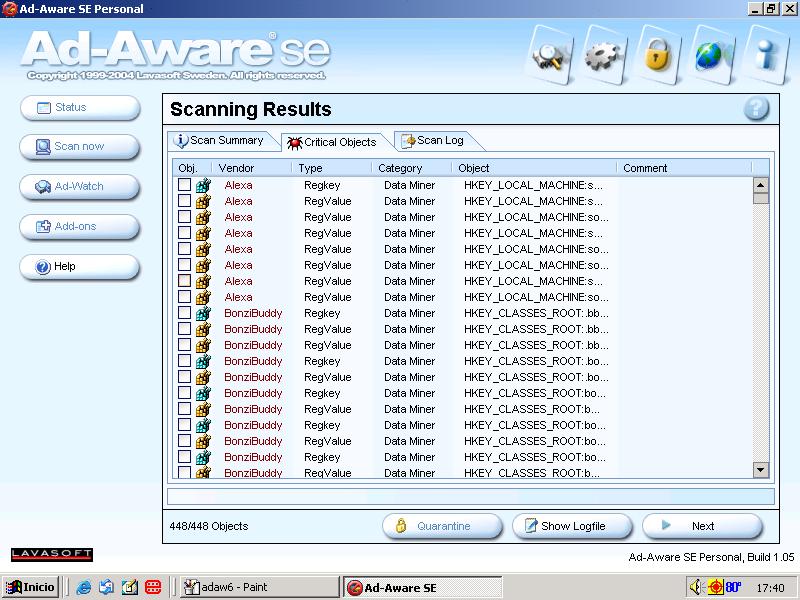The width and height of the screenshot is (800, 600).
Task: Tick the checkbox for the Alexa Regkey row
Action: 184,185
